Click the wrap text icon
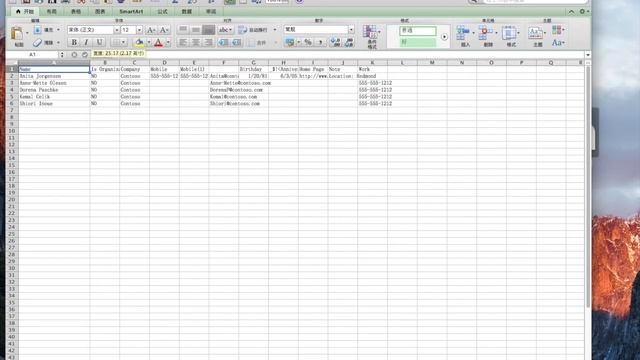Screen dimensions: 640x360 pyautogui.click(x=242, y=30)
